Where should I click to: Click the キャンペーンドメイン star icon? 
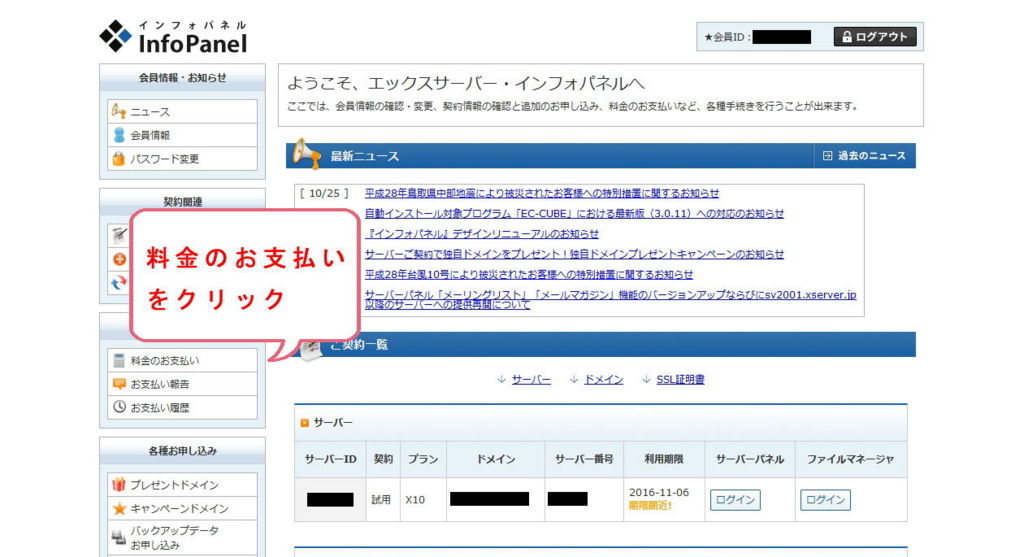pos(119,507)
